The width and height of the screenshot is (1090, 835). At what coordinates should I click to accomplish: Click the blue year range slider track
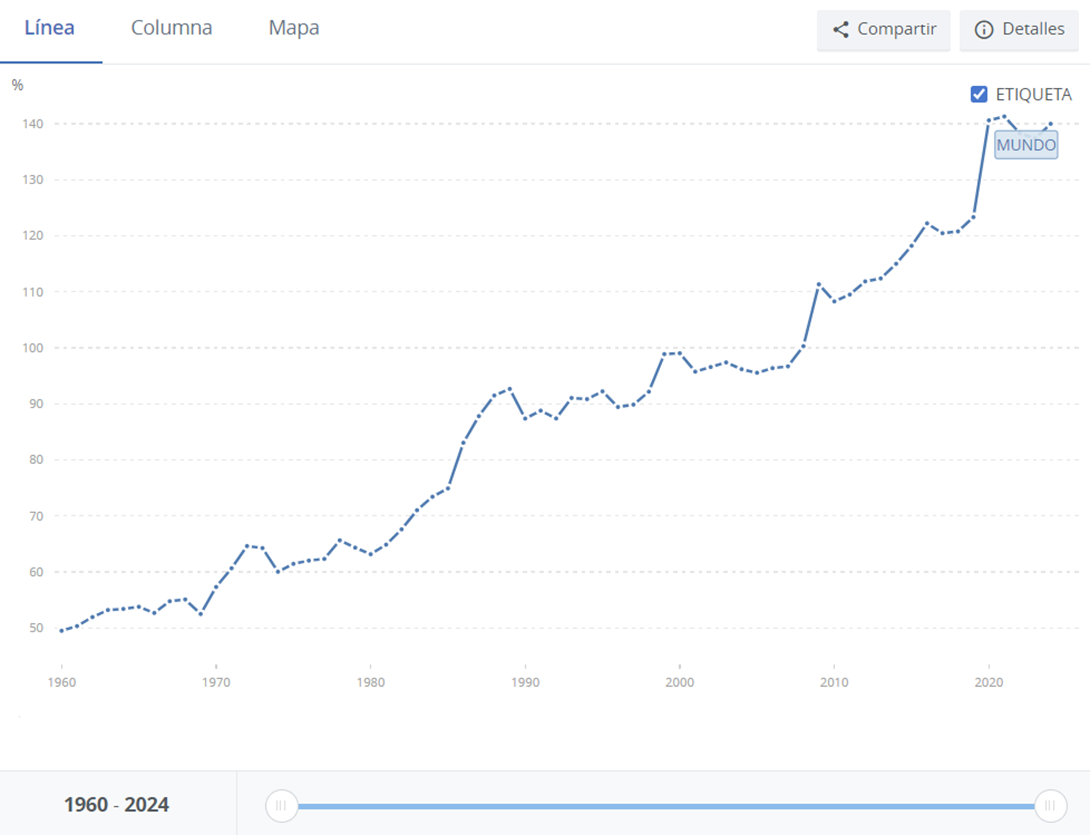pyautogui.click(x=665, y=805)
